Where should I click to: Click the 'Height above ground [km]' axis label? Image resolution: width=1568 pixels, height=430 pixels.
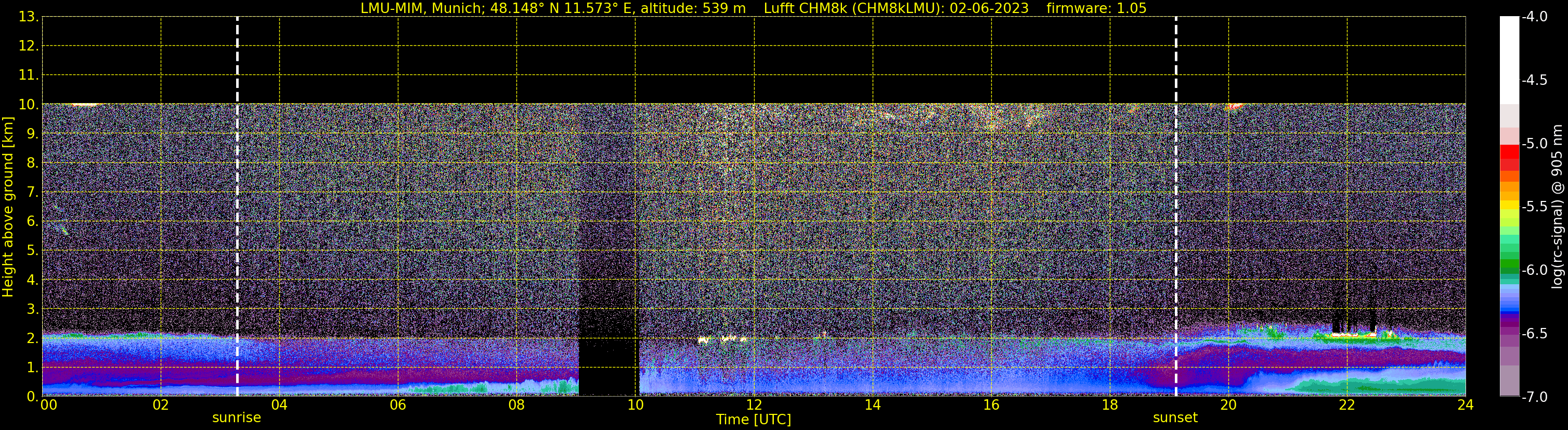(x=8, y=207)
